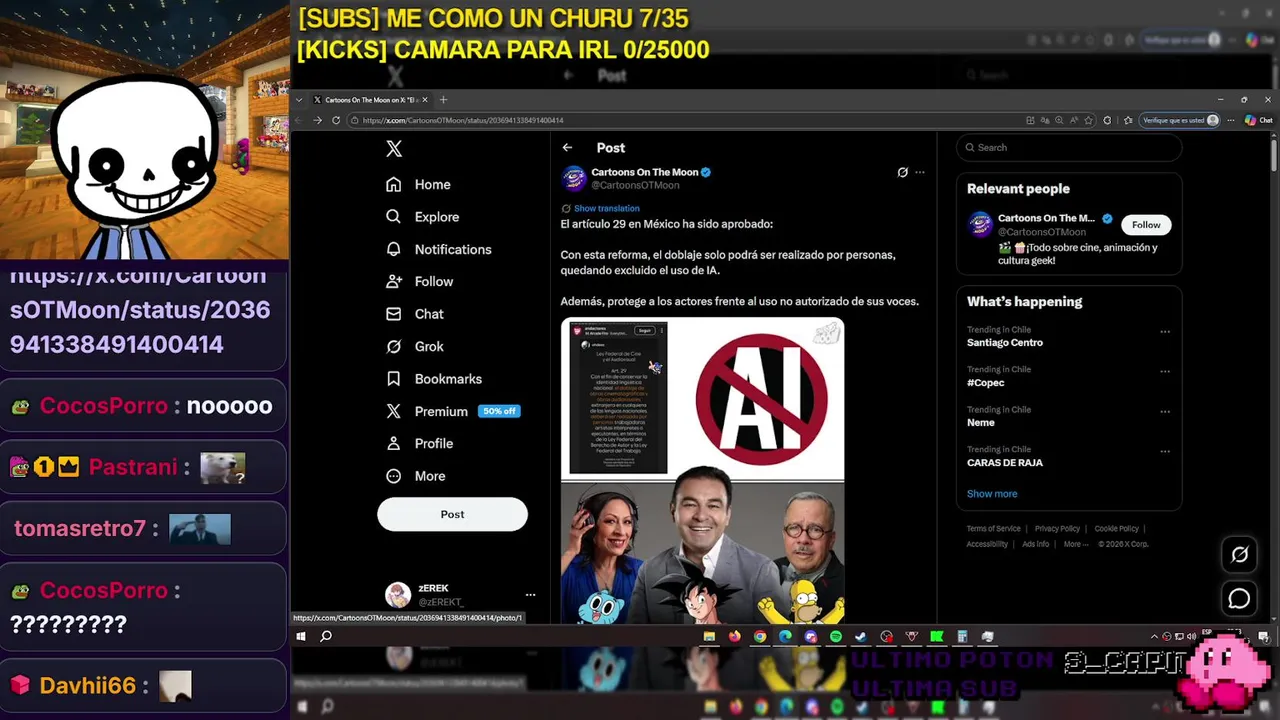
Task: Select the Cartoons On The Moon browser tab
Action: click(371, 100)
